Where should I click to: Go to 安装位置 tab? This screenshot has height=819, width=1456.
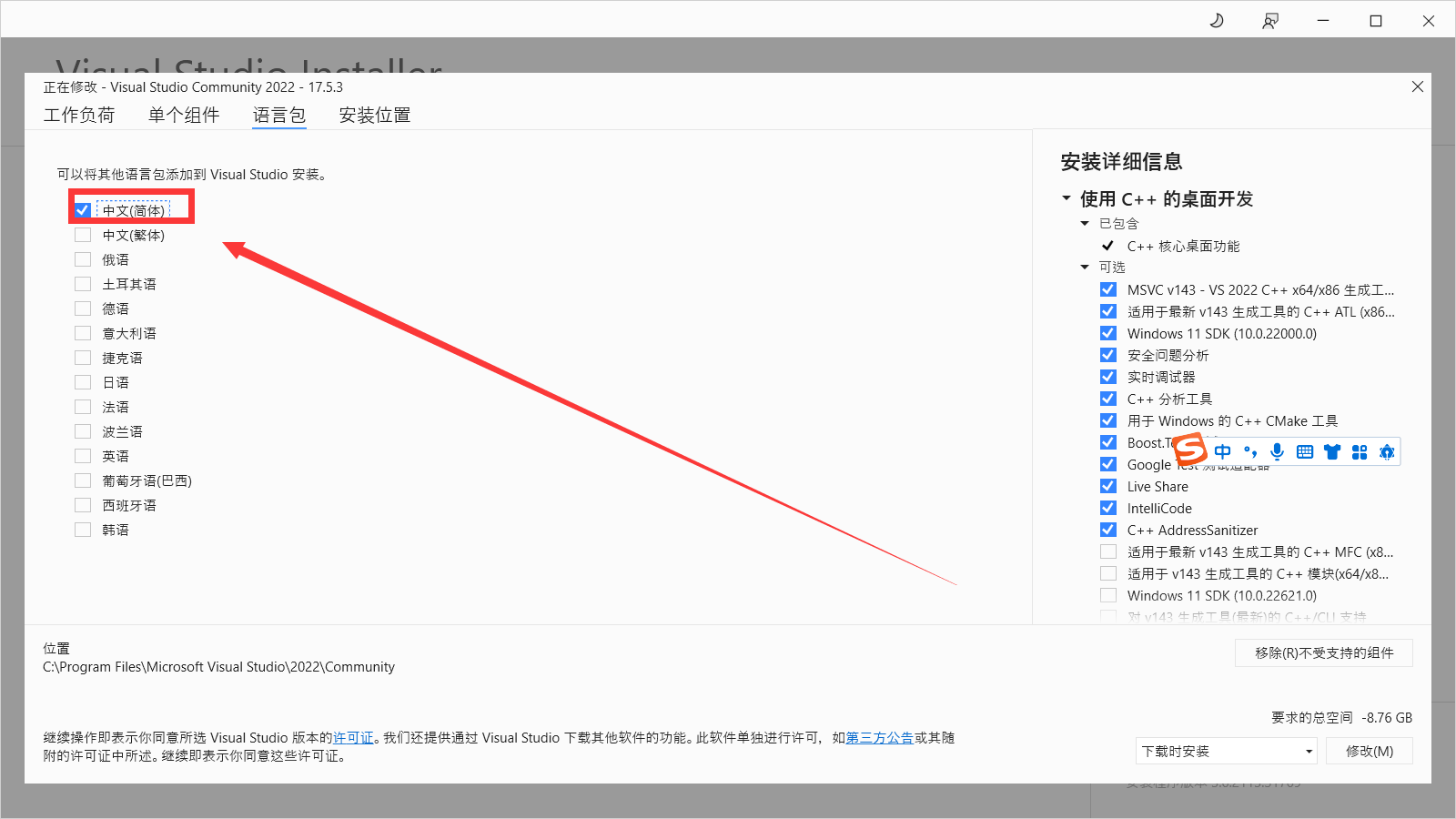375,116
